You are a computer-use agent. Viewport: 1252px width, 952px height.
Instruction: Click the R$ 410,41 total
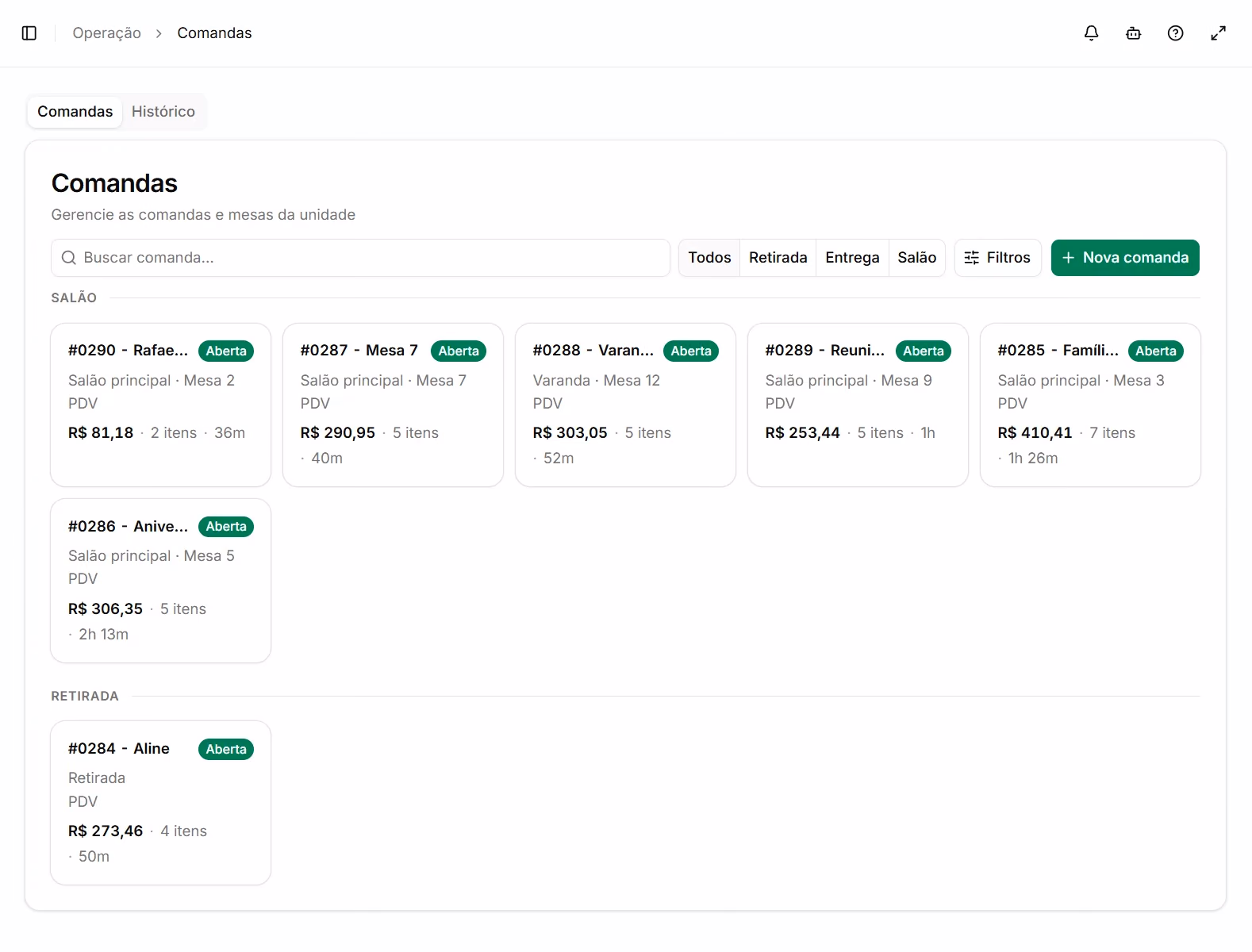click(x=1035, y=433)
